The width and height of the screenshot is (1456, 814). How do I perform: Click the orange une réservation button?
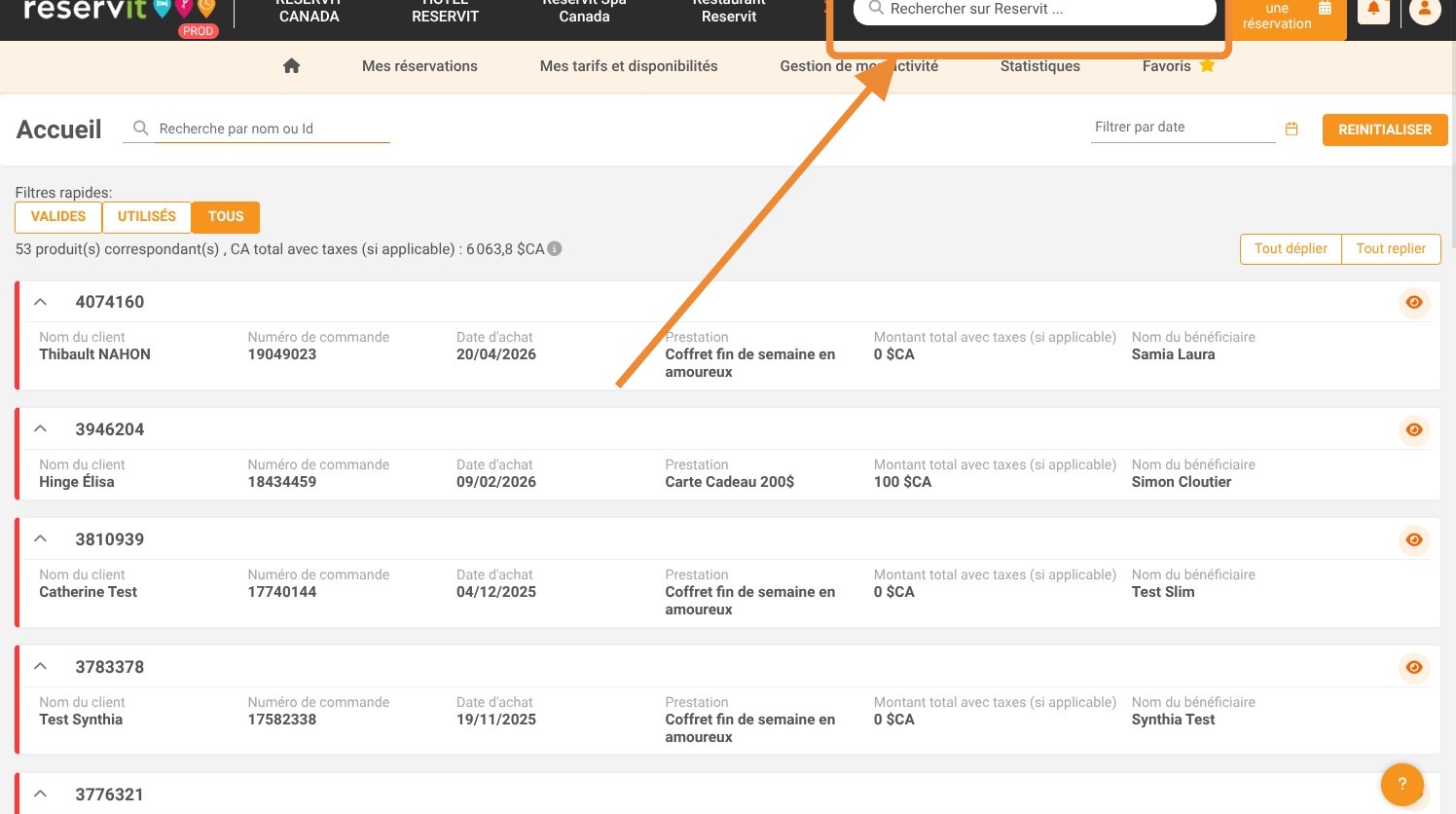pyautogui.click(x=1289, y=18)
